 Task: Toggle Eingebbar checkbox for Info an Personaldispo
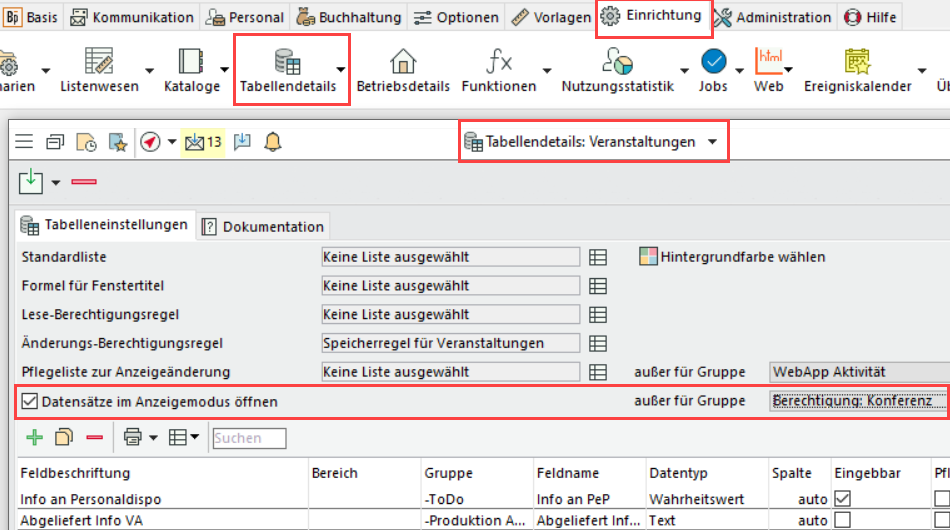point(843,498)
